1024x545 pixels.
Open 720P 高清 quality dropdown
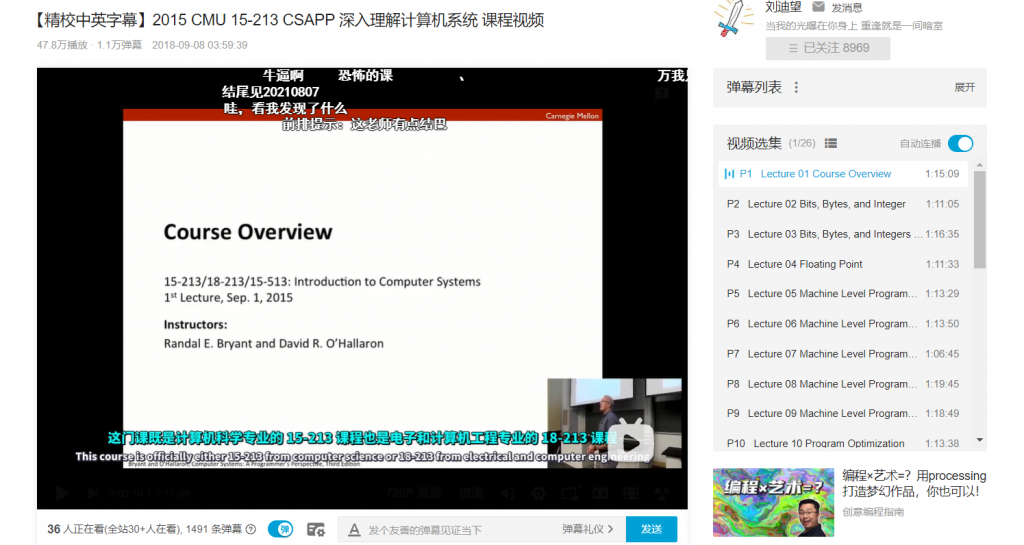[413, 493]
